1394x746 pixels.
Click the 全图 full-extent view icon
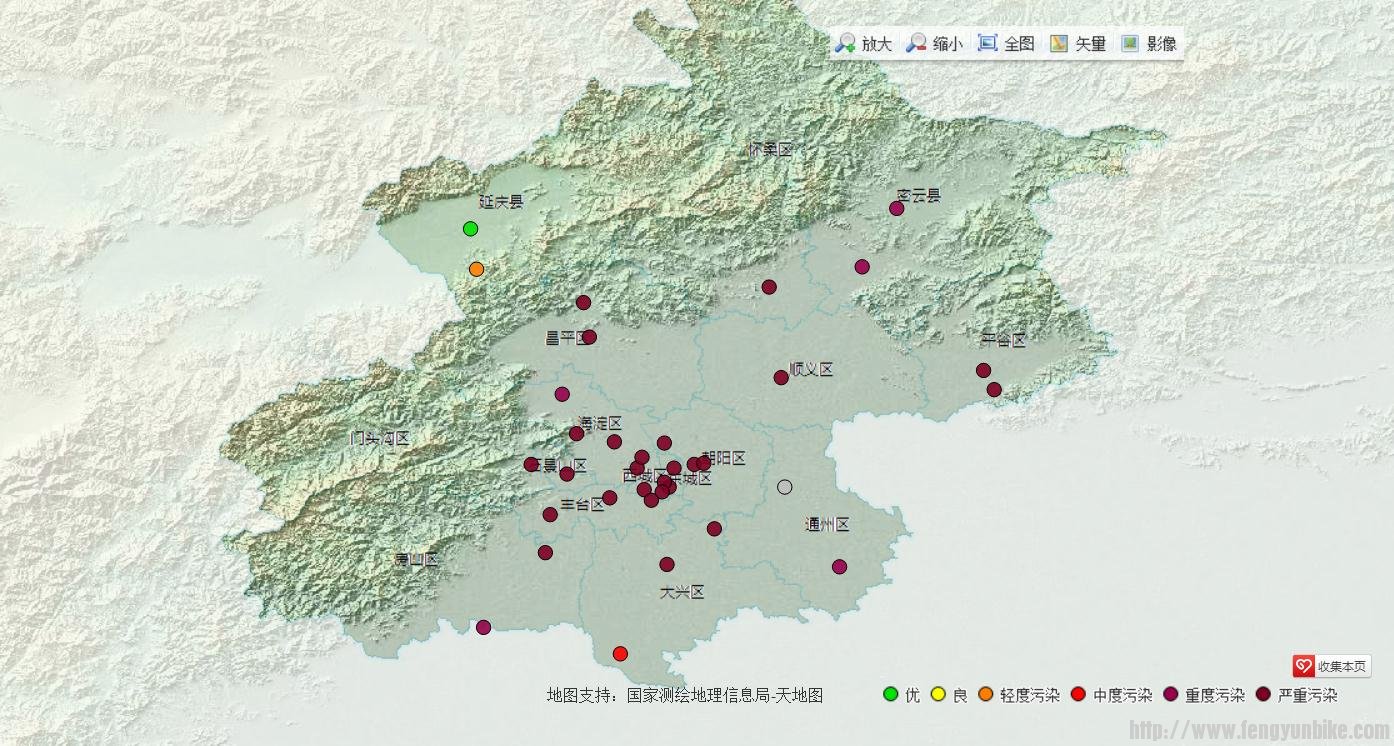coord(988,43)
